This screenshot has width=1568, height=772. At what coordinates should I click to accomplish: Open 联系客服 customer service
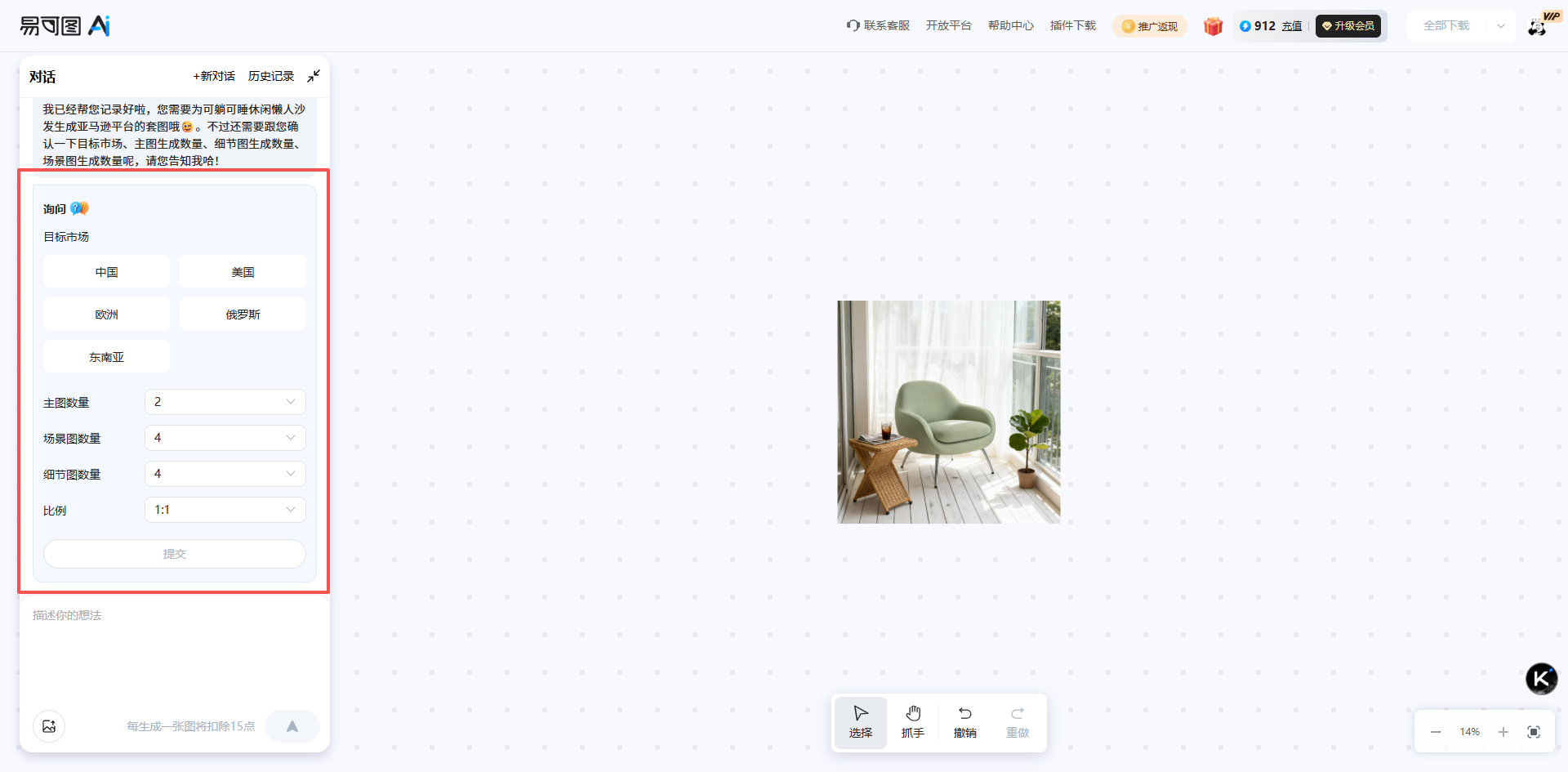click(x=878, y=26)
